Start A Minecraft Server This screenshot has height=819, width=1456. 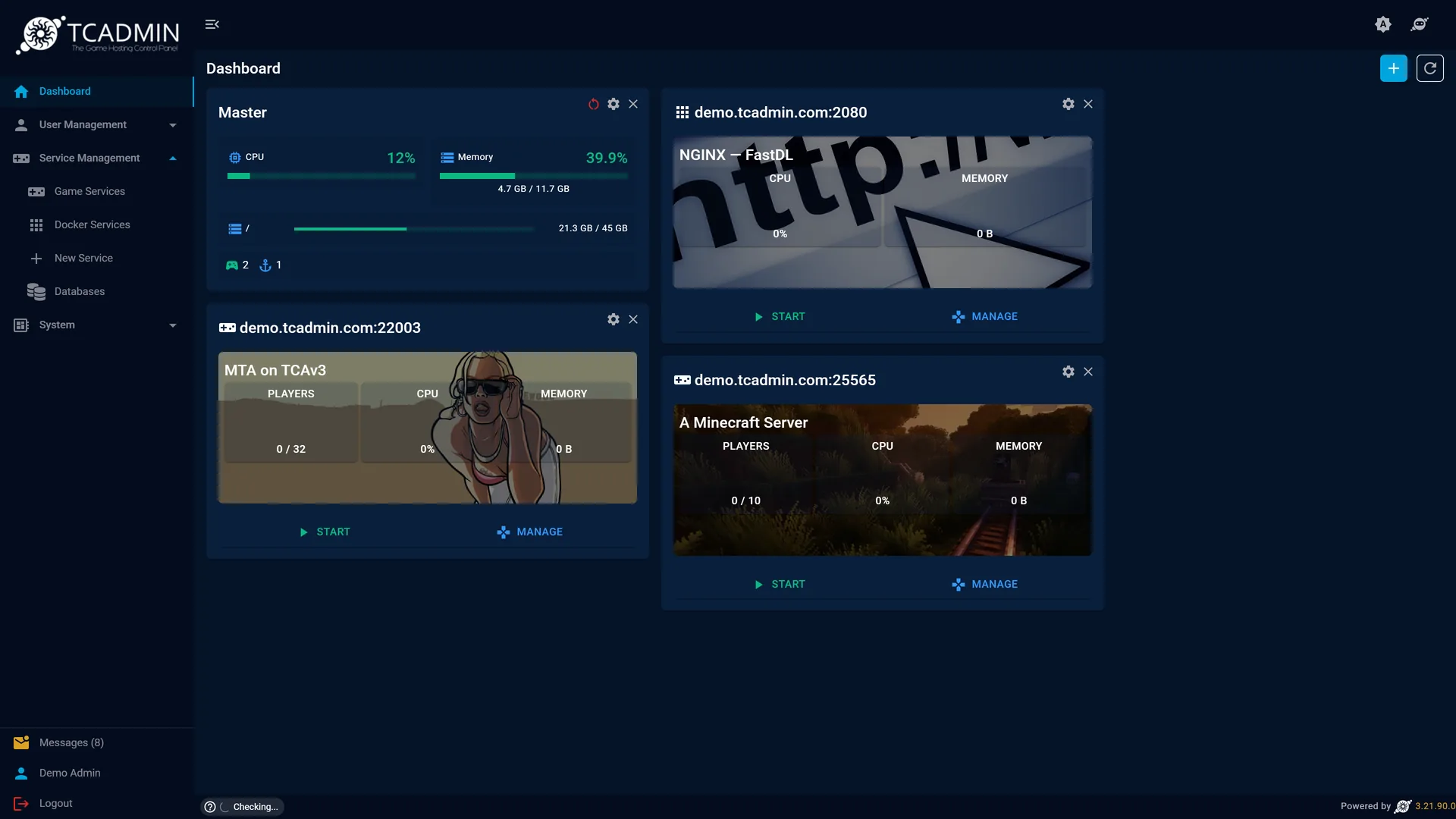click(x=779, y=584)
